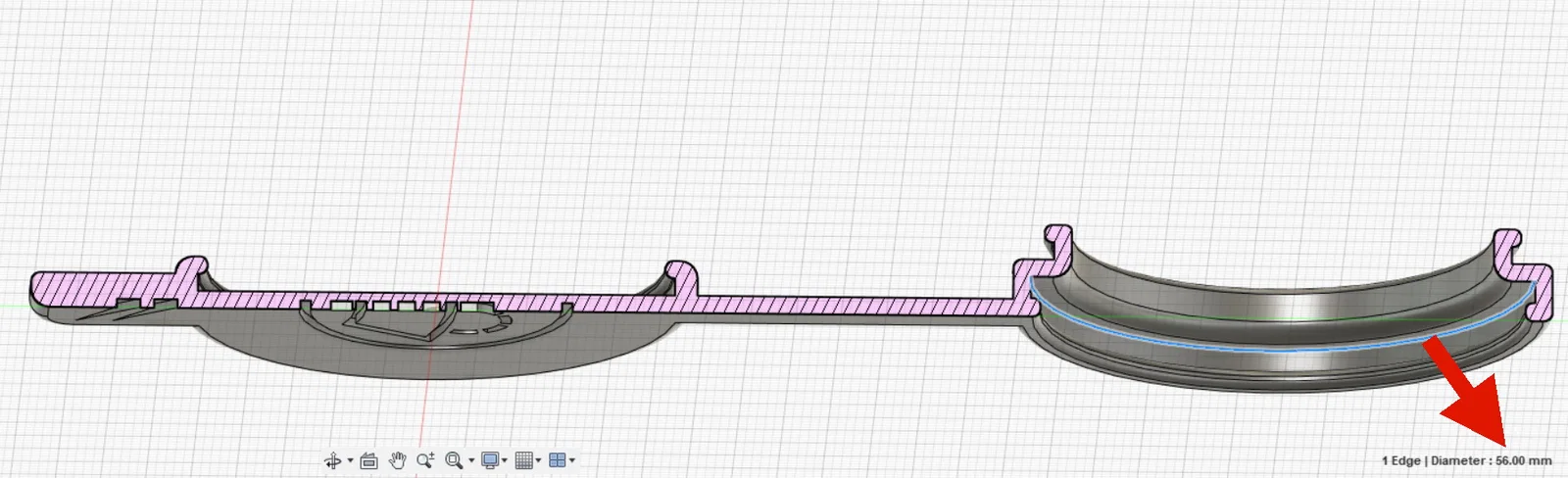Select the Orbit tool

tap(333, 460)
